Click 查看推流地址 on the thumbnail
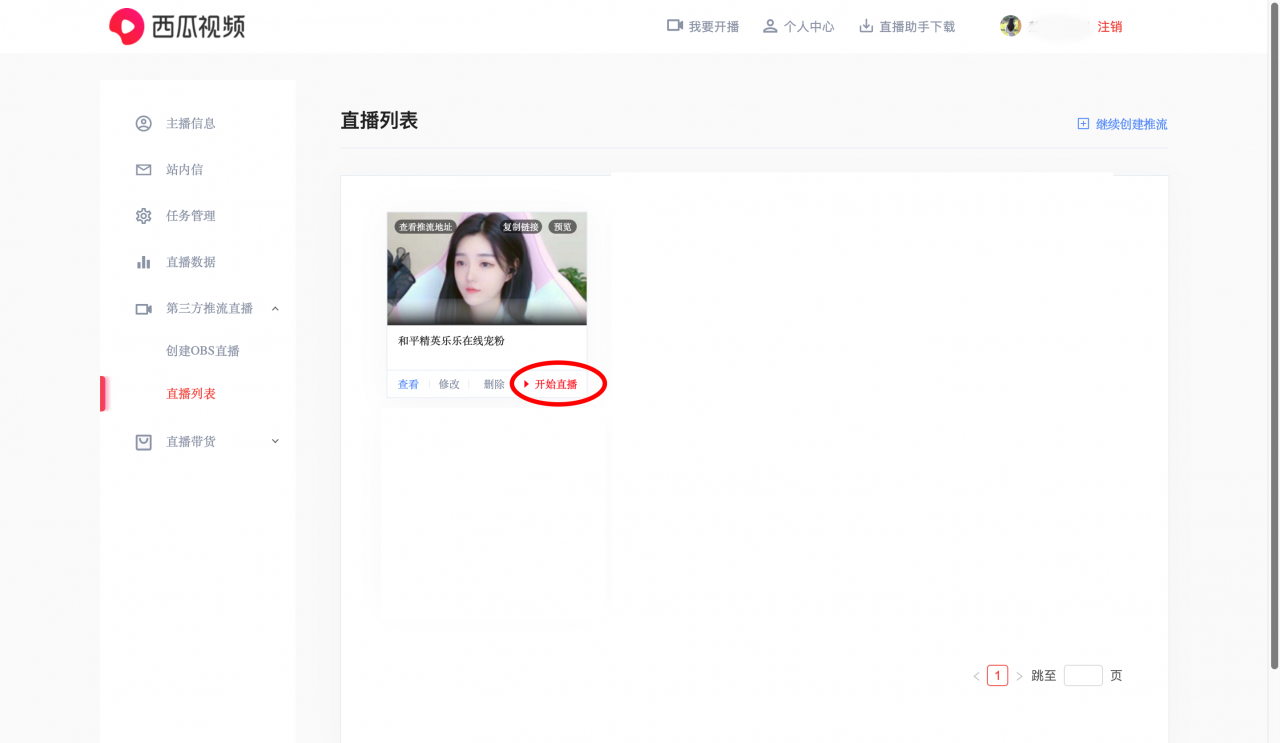The image size is (1280, 743). click(x=426, y=227)
